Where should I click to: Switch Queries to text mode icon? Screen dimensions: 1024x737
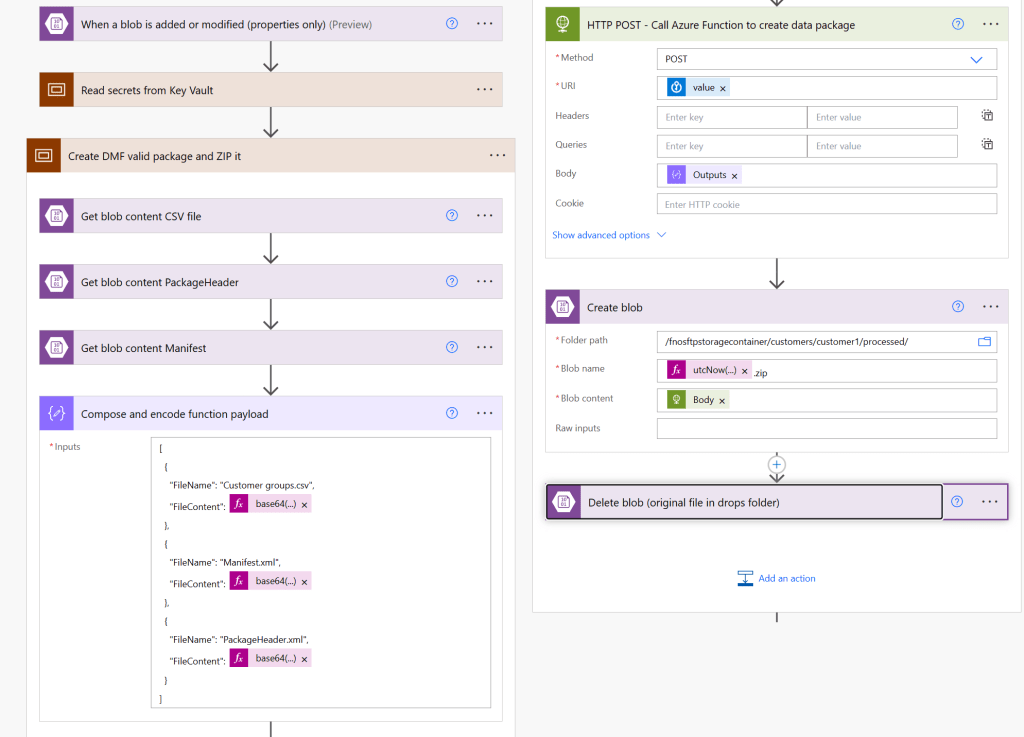click(986, 145)
